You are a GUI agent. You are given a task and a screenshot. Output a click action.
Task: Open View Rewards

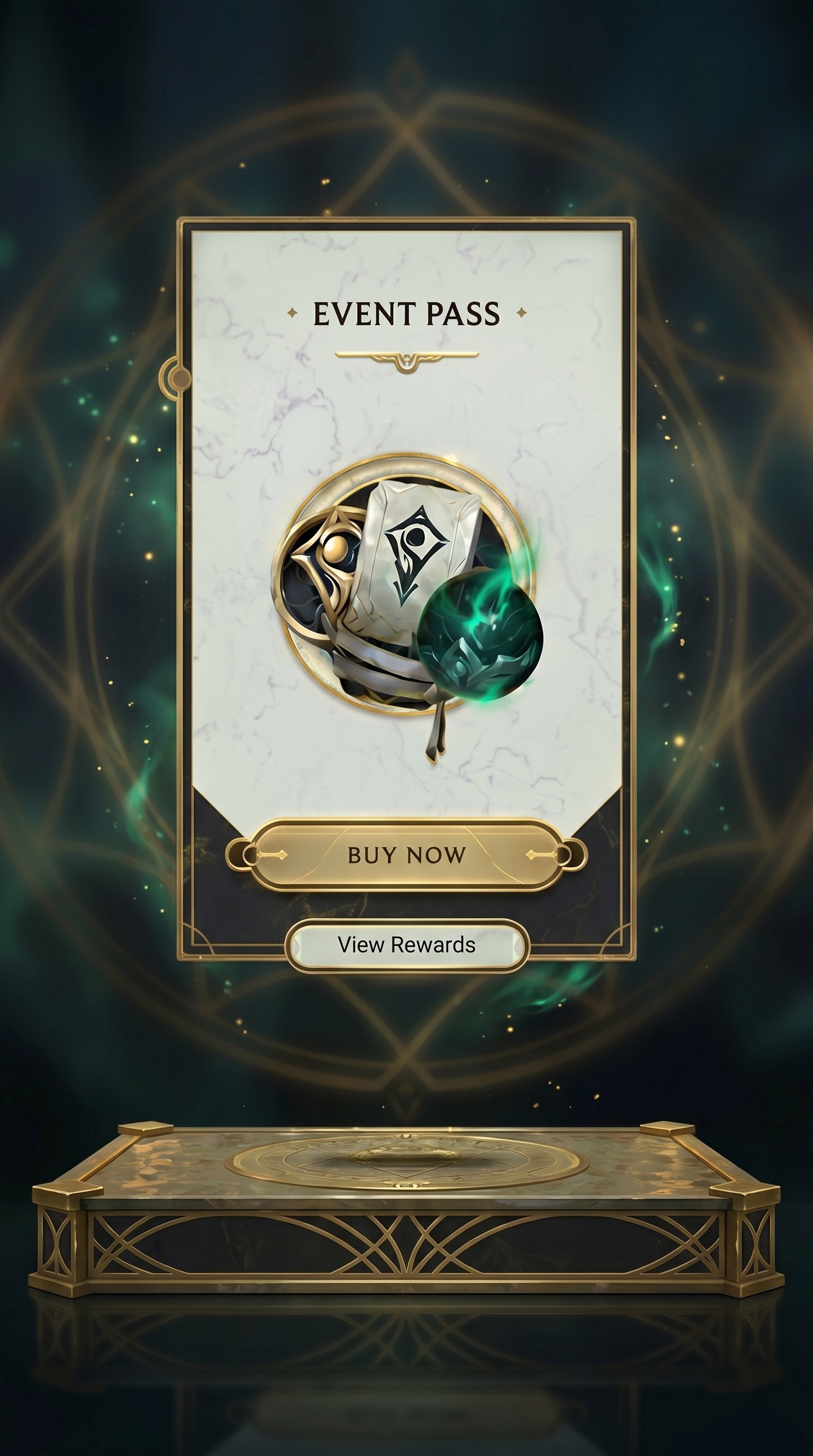pos(406,945)
